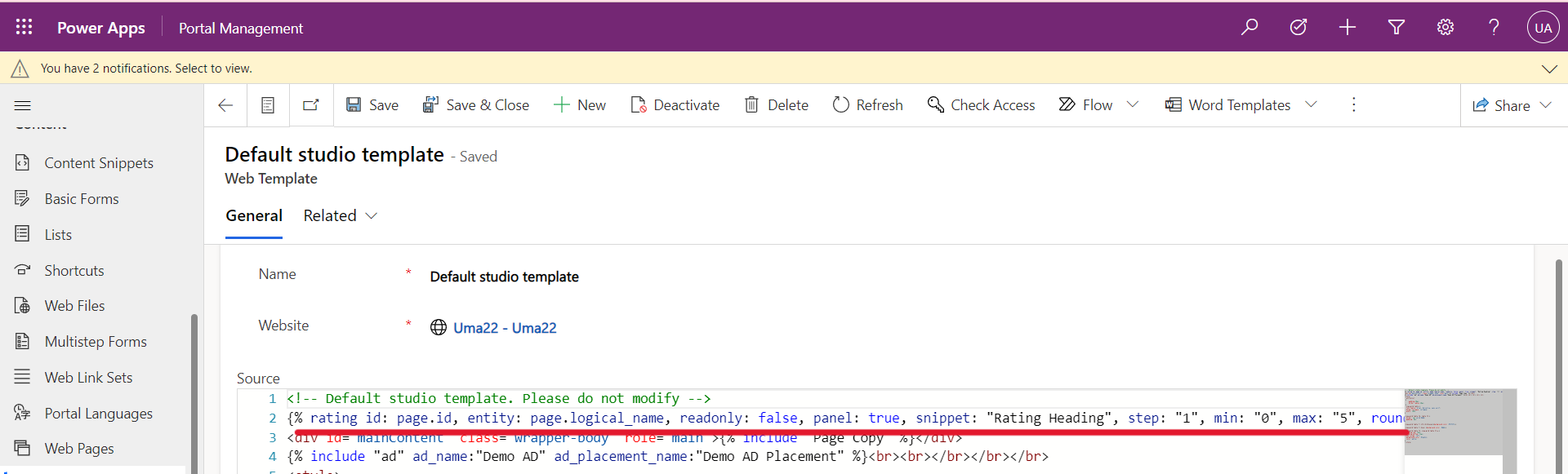Open the more commands overflow menu
Screen dimensions: 1568x474
click(x=1353, y=104)
